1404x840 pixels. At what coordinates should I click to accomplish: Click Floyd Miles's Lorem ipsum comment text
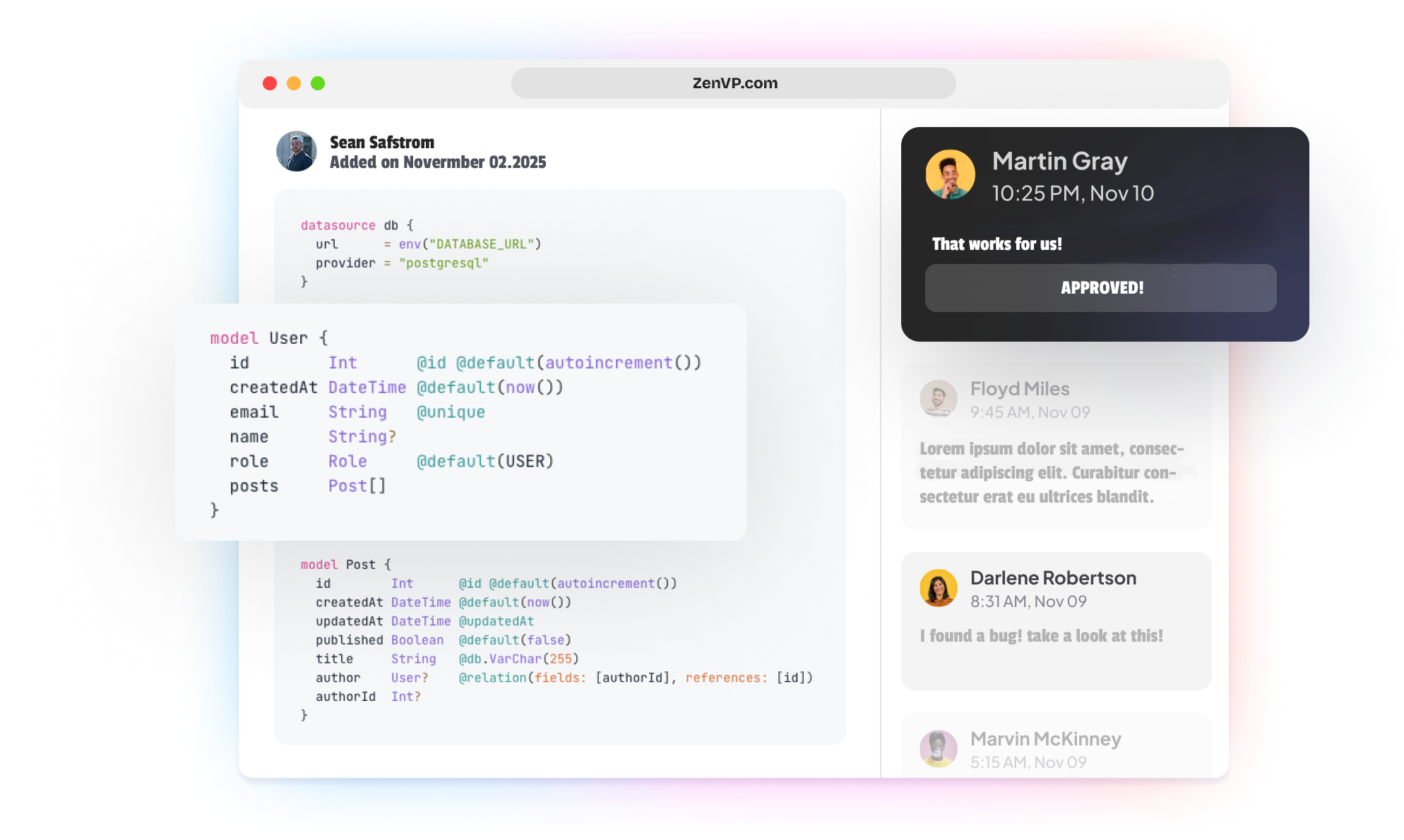[1052, 473]
